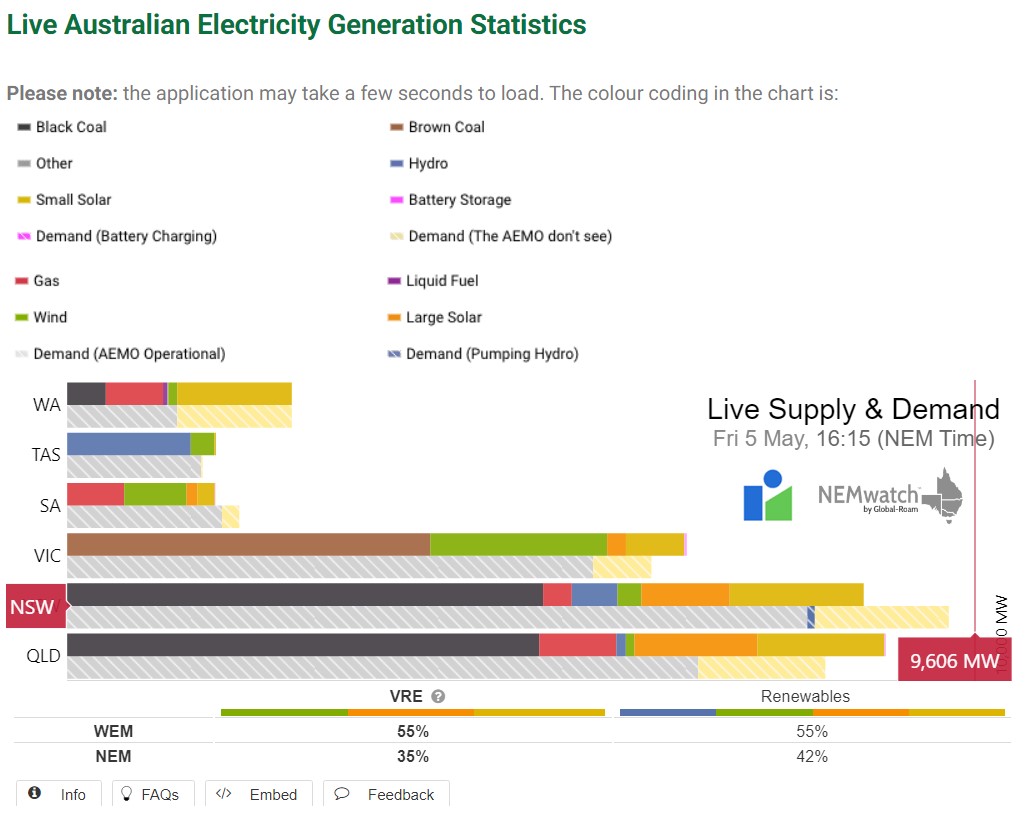
Task: Click the blue hydro segment in TAS bar
Action: 128,444
